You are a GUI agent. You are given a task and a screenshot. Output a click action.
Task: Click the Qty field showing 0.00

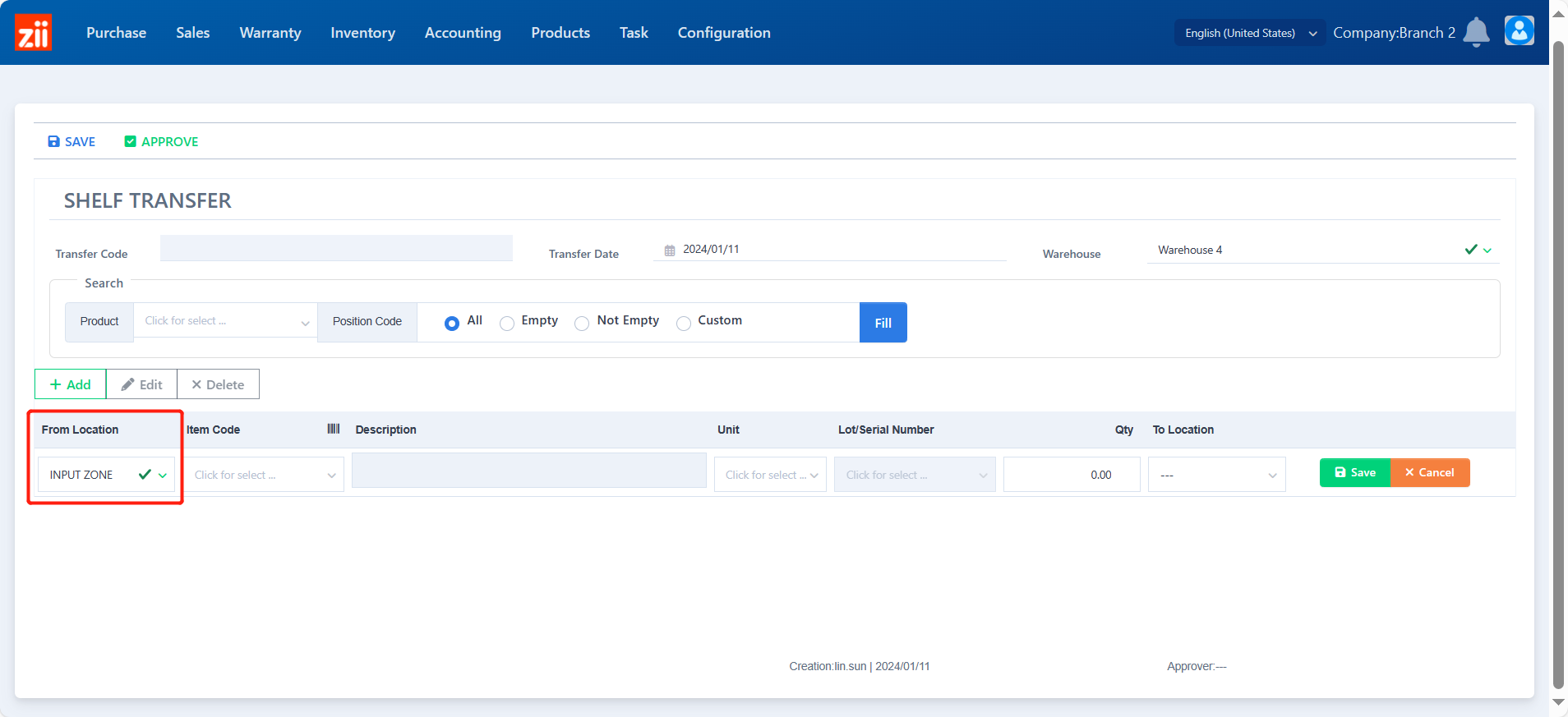click(1072, 475)
